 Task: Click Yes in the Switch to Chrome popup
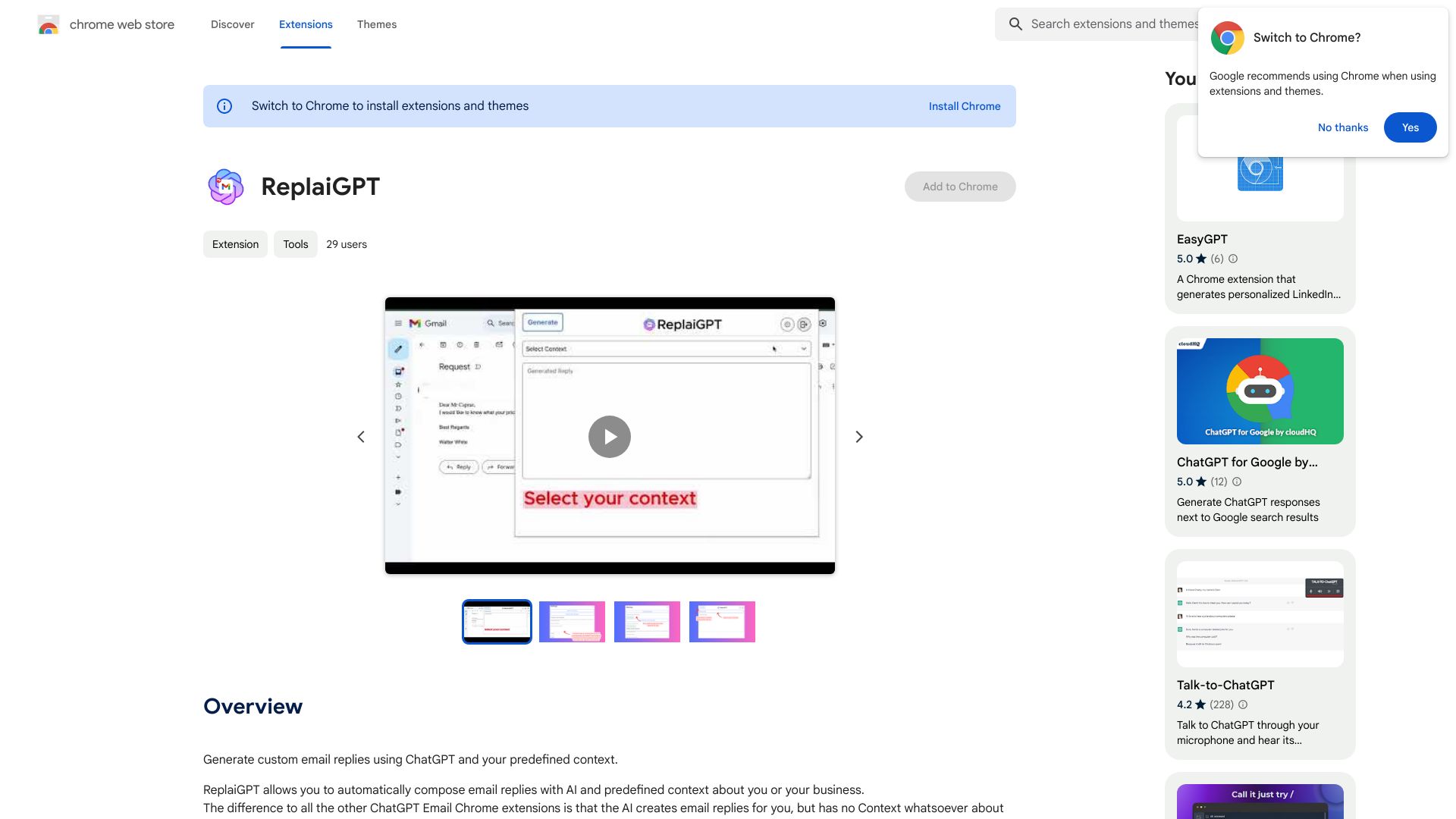point(1410,127)
